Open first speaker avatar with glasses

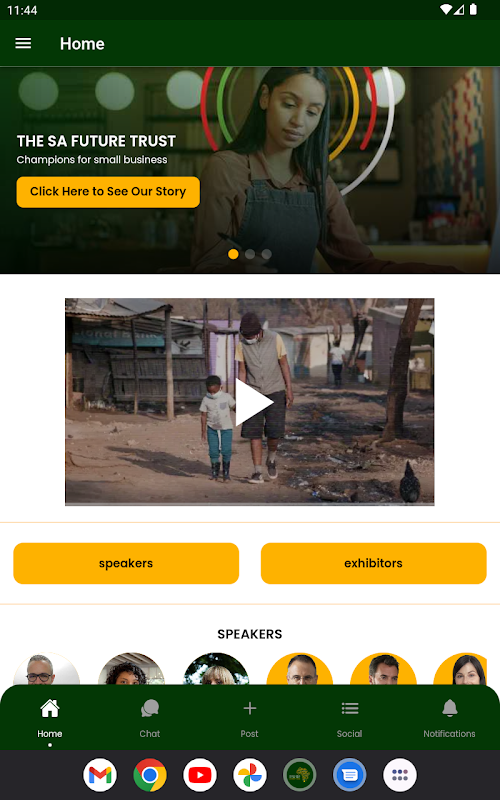46,668
